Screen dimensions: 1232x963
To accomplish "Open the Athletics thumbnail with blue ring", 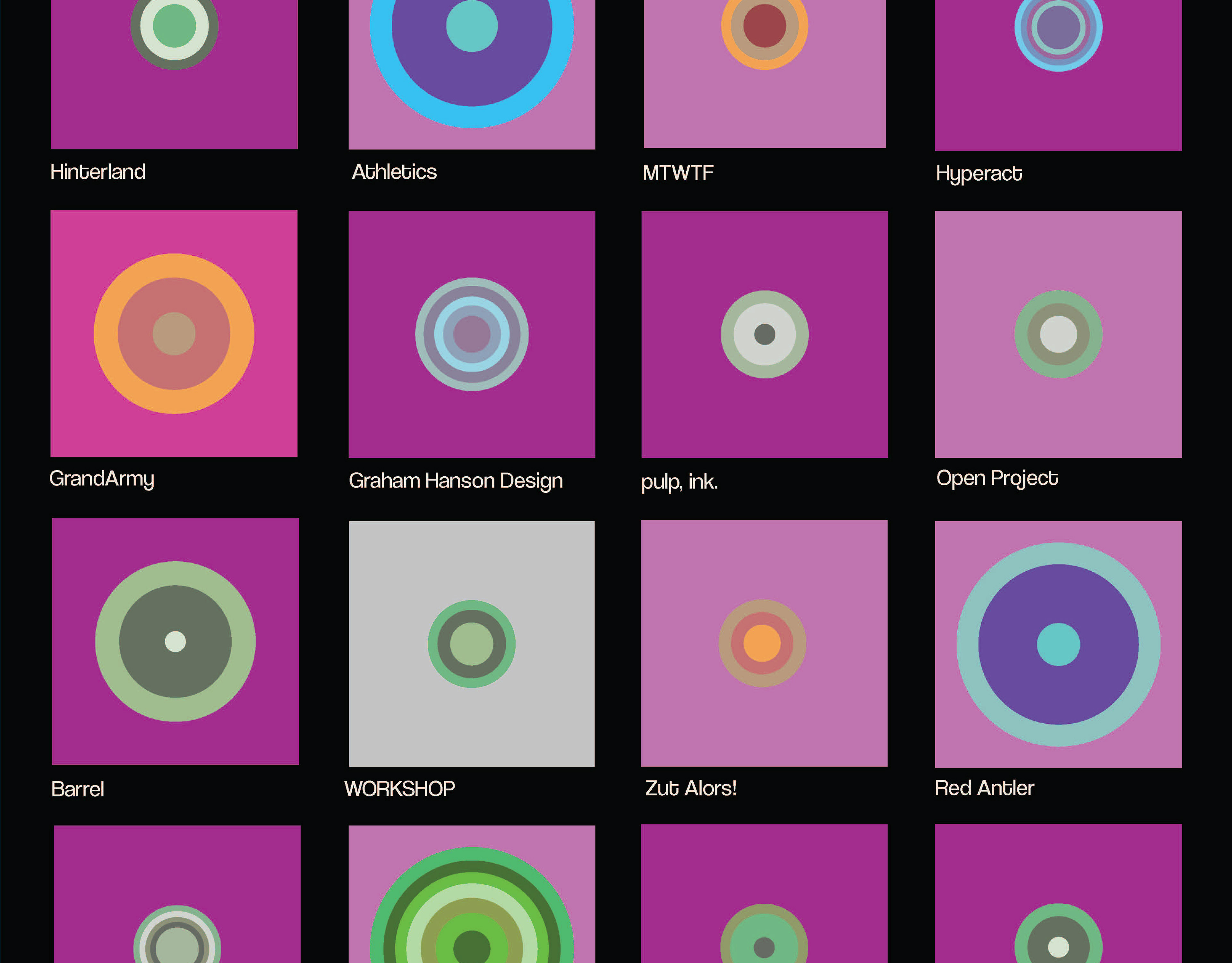I will pyautogui.click(x=472, y=74).
